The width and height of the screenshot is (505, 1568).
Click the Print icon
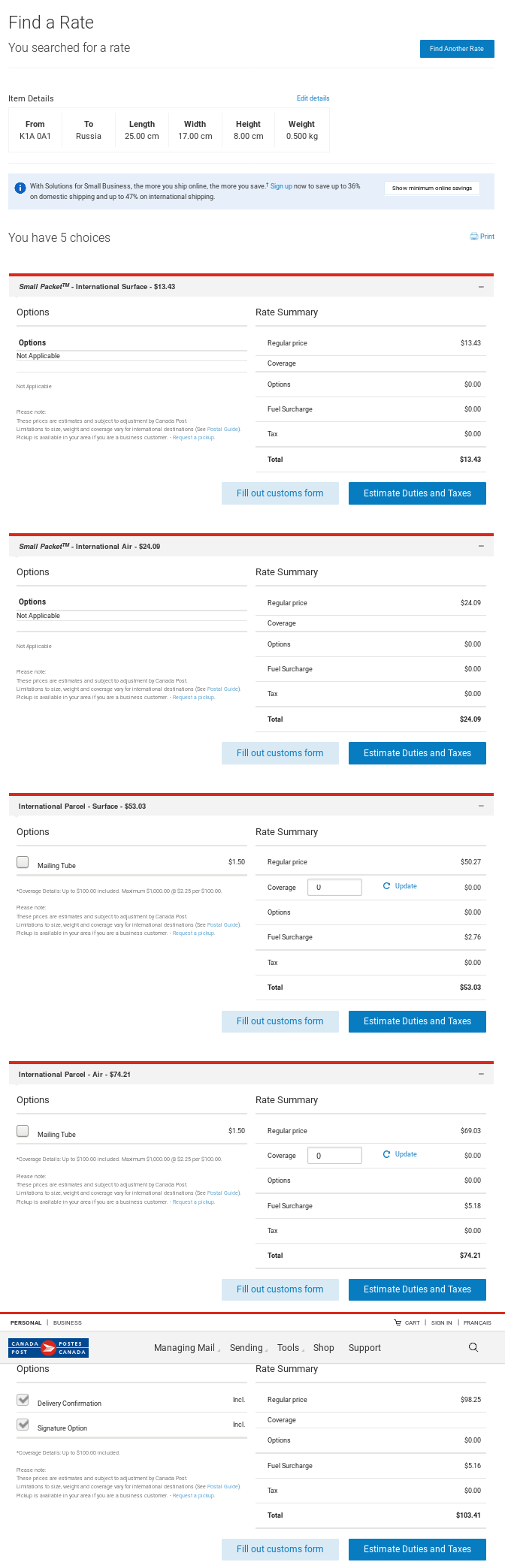[x=474, y=237]
